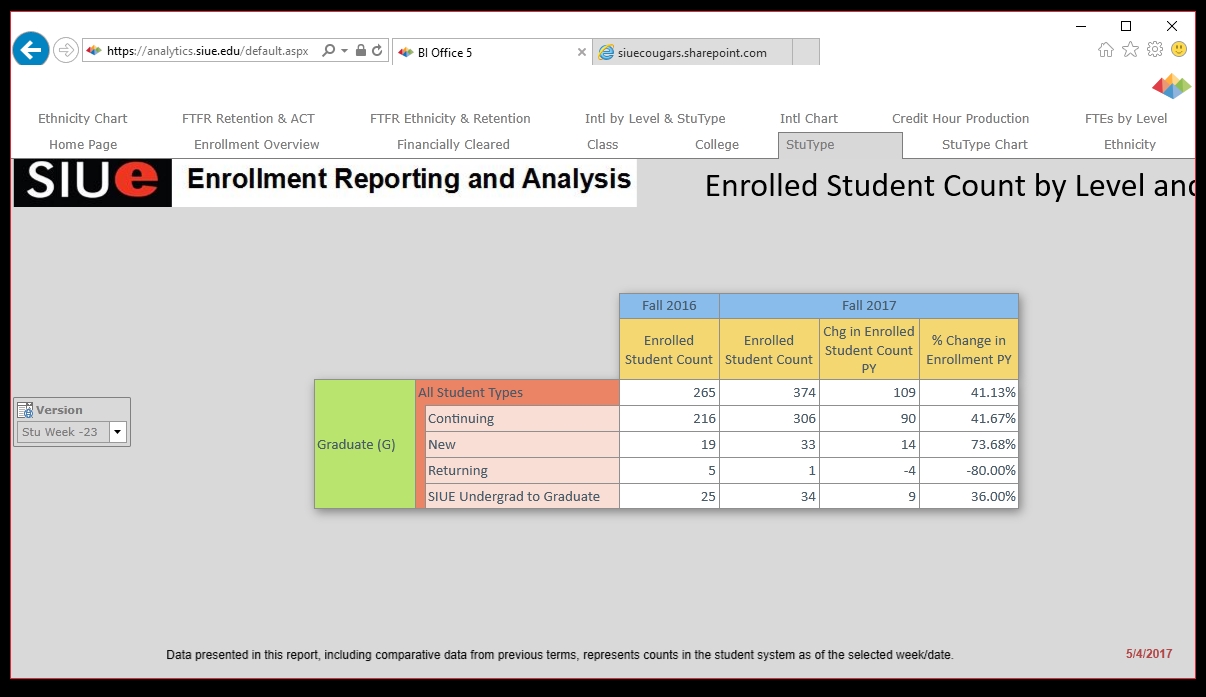Click the BI Office pyramid logo
1206x697 pixels.
point(1171,86)
